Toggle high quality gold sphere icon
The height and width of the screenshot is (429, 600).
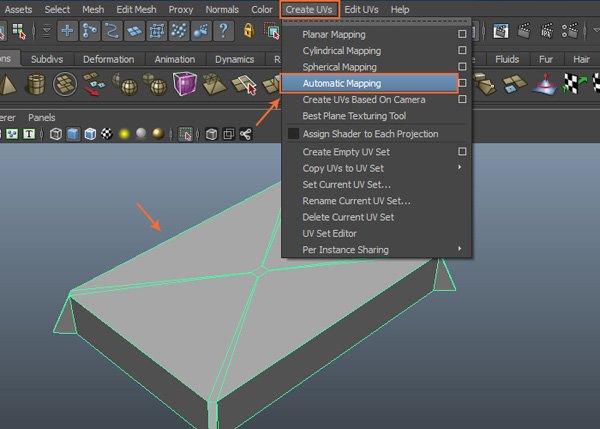(158, 134)
